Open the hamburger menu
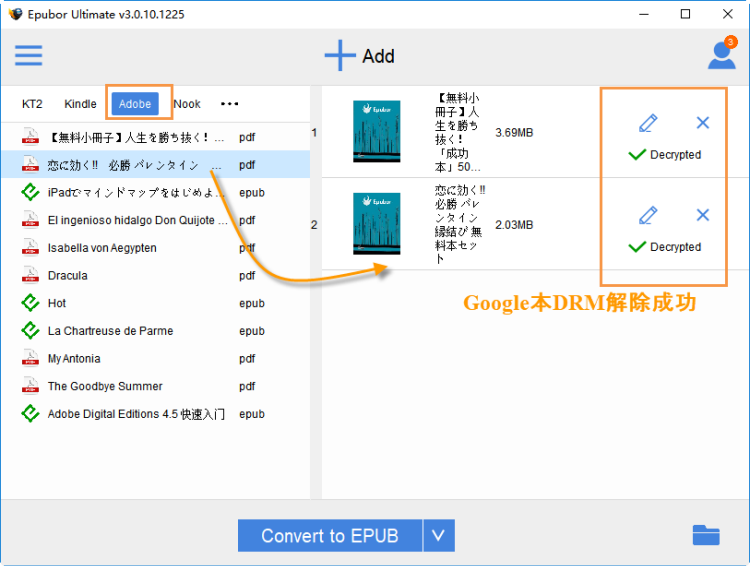This screenshot has height=566, width=750. 28,55
